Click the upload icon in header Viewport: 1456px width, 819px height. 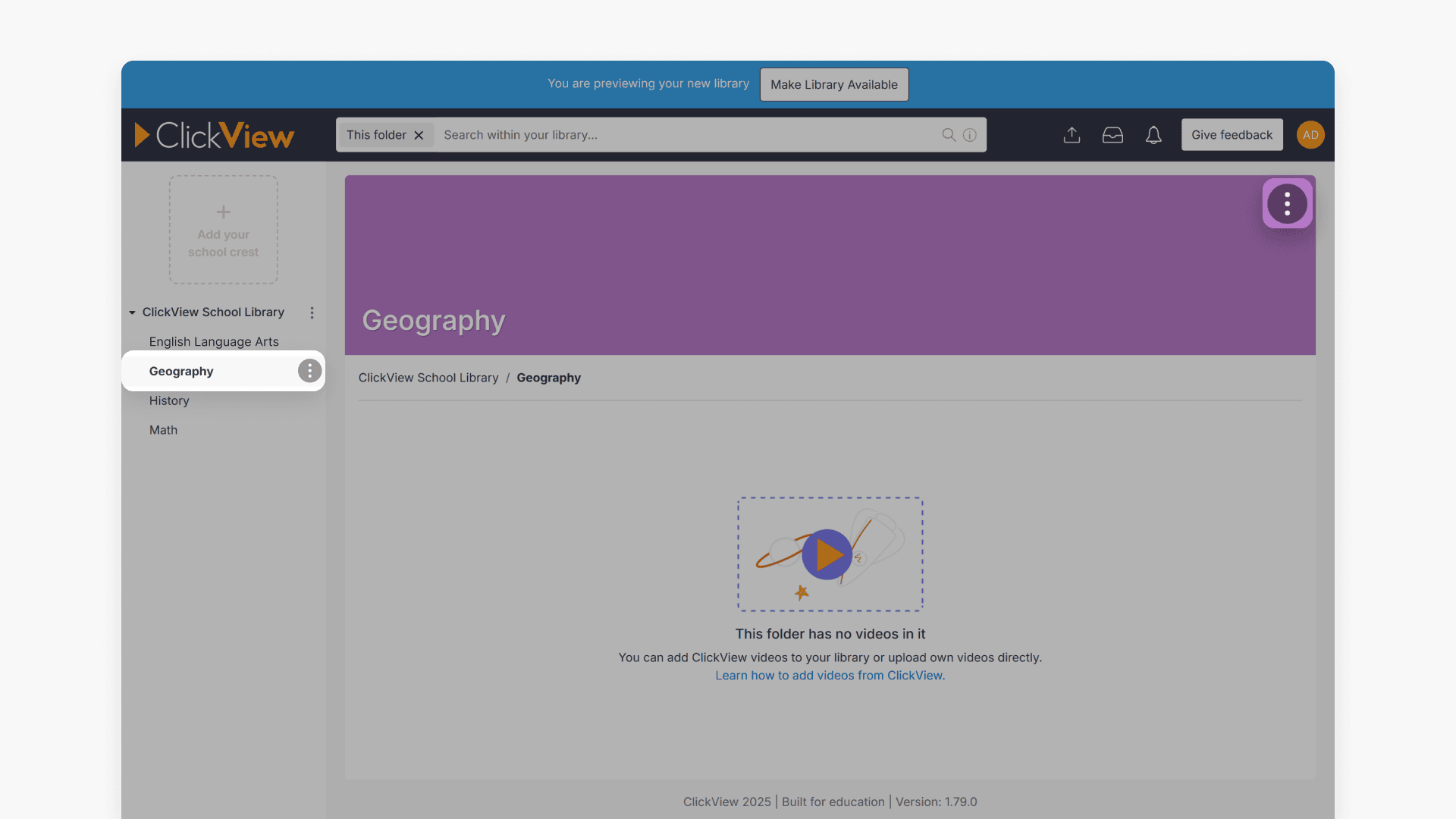pos(1072,135)
